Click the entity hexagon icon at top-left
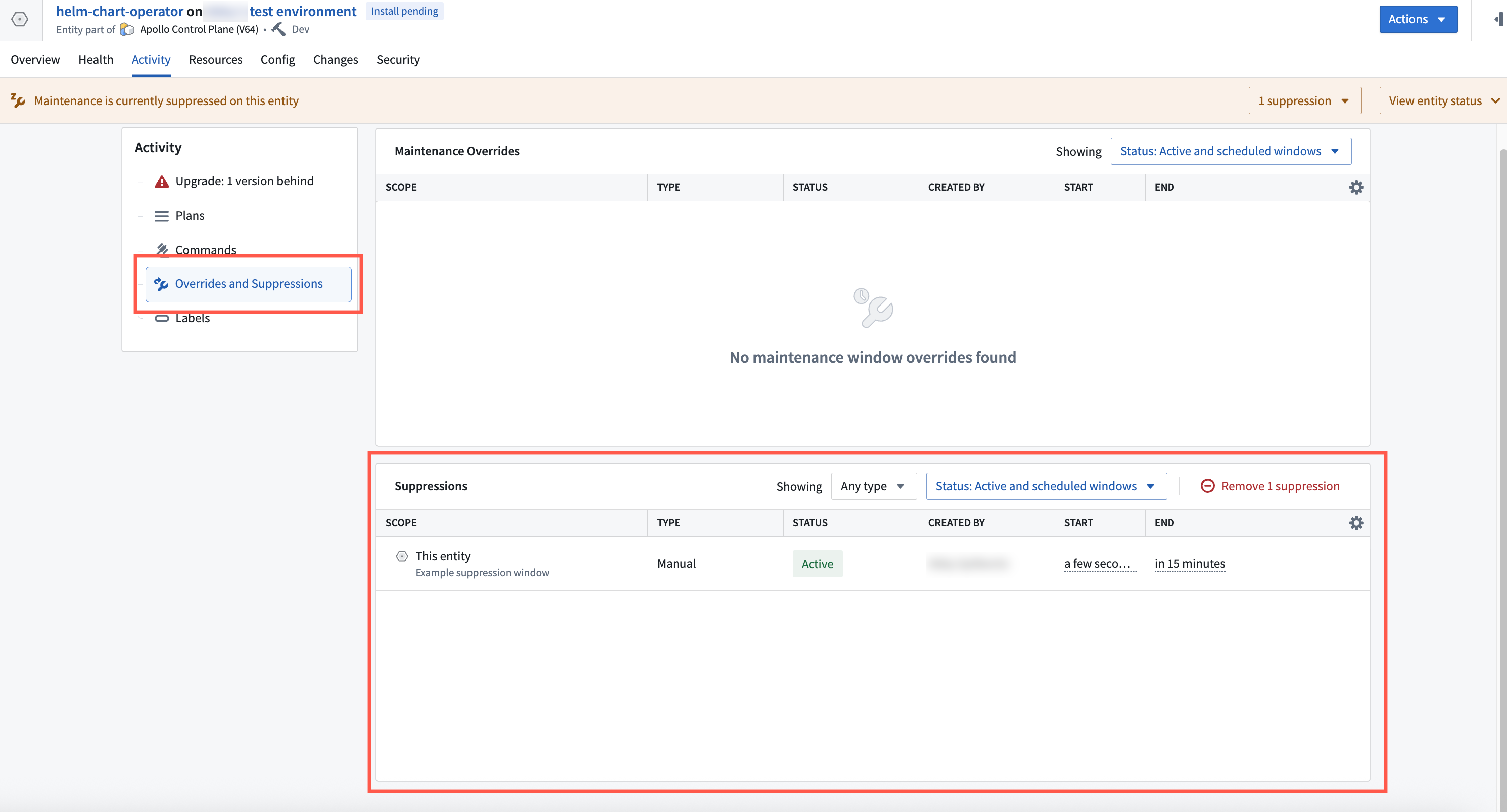 click(x=19, y=19)
